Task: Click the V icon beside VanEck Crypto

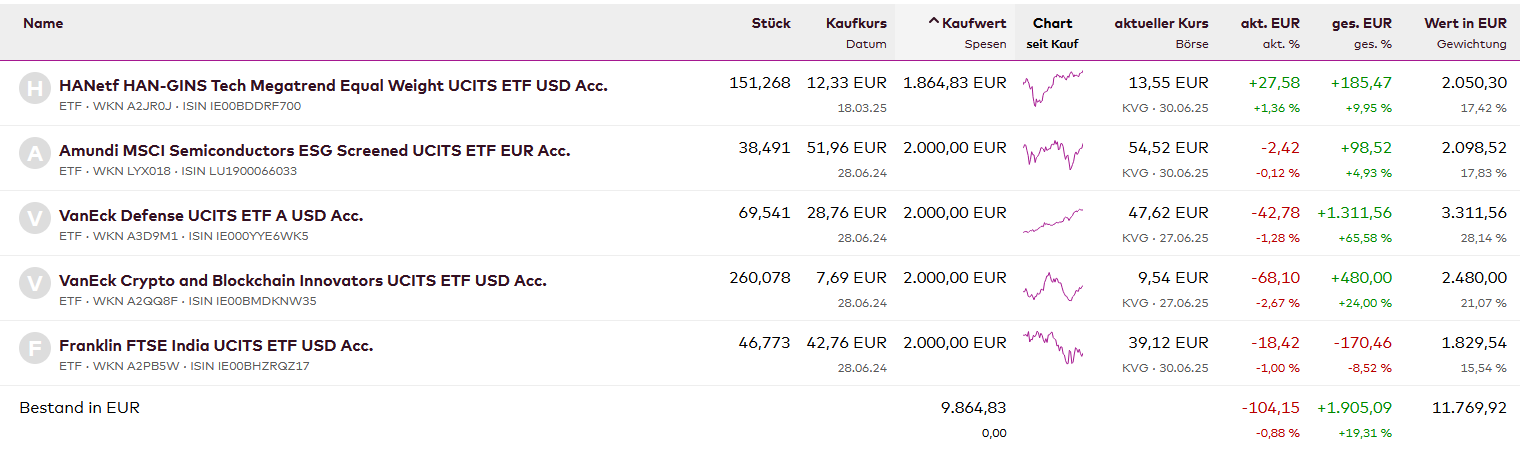Action: point(34,283)
